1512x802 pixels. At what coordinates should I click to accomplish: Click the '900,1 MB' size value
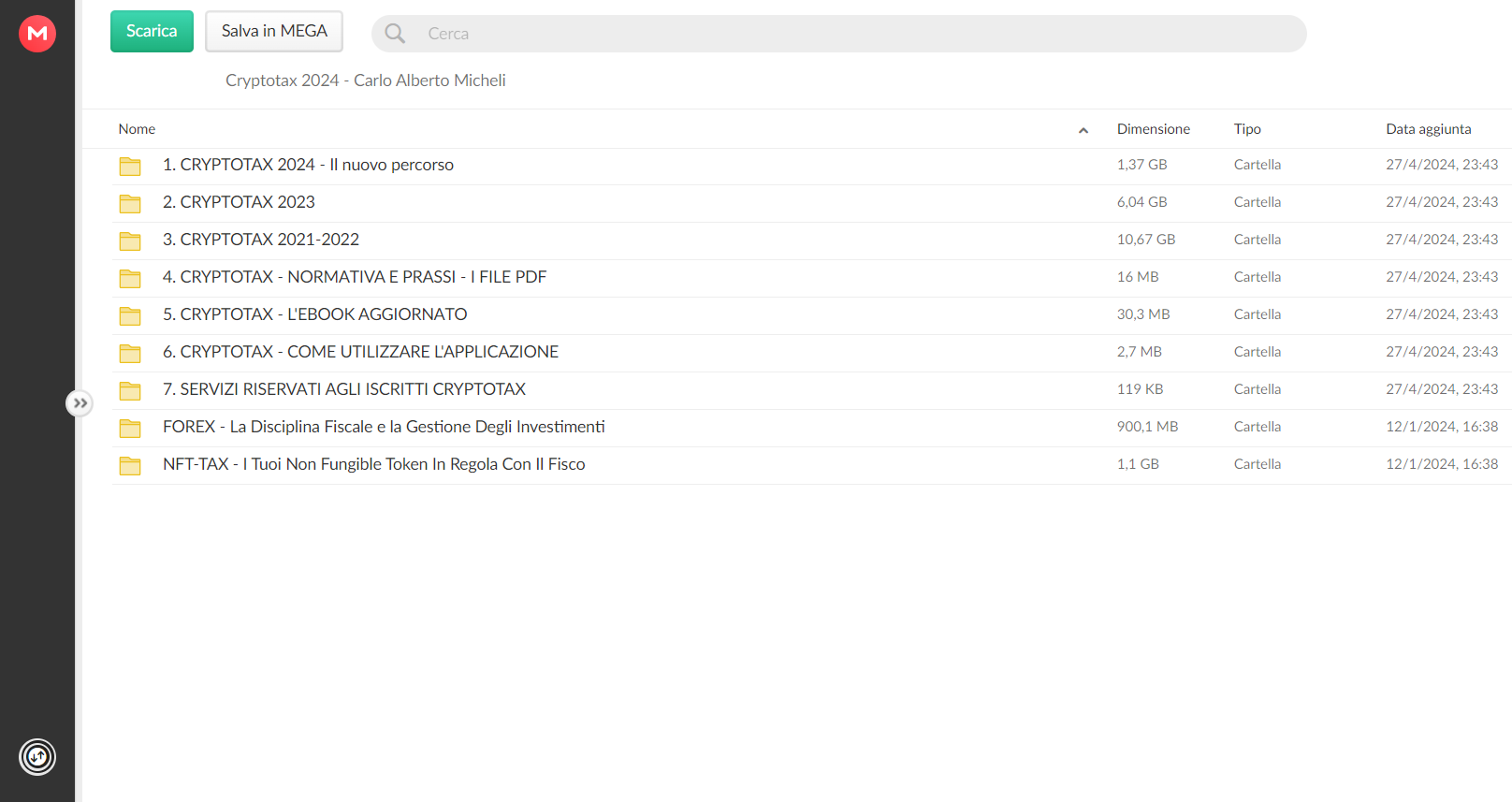coord(1147,427)
